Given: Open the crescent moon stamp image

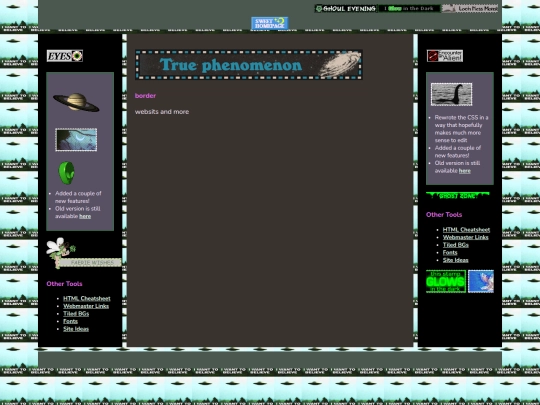Looking at the screenshot, I should click(x=76, y=140).
